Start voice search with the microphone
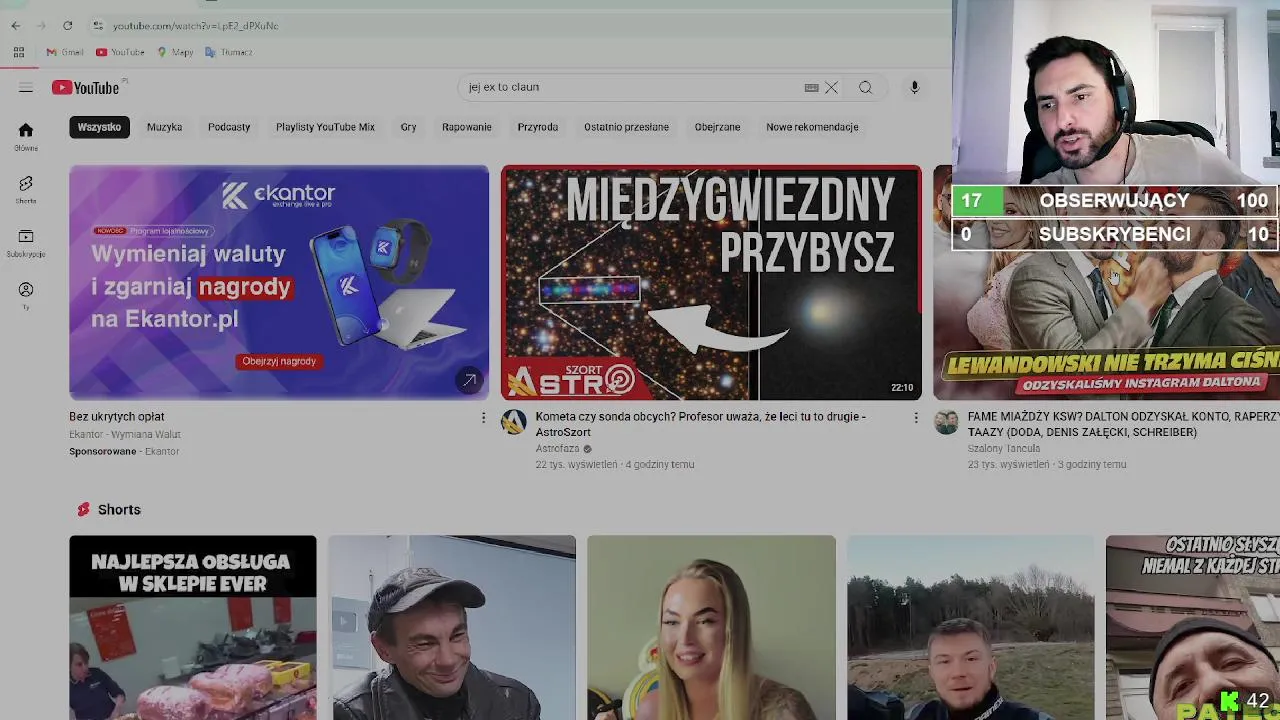This screenshot has height=720, width=1280. coord(914,88)
